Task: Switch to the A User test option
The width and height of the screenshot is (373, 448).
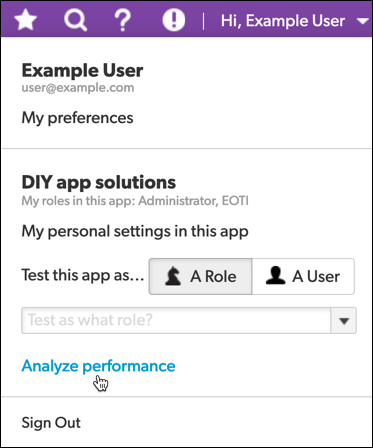Action: click(303, 276)
